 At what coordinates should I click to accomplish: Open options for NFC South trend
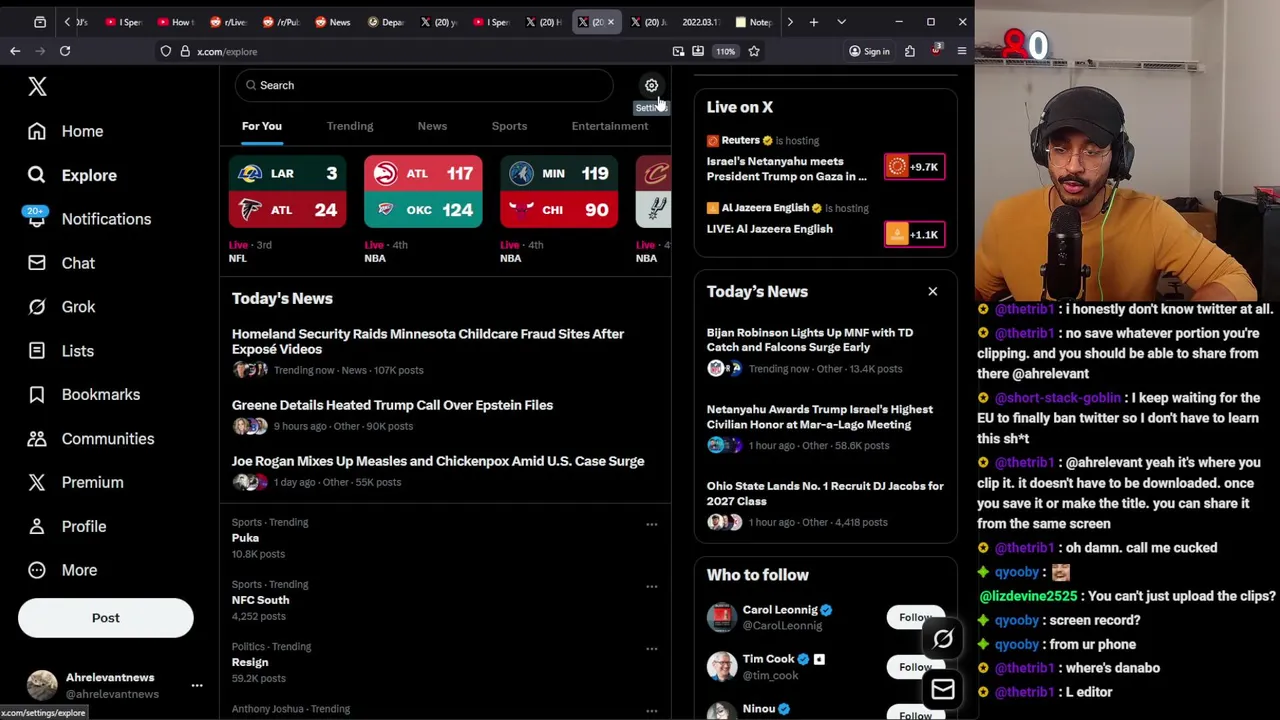coord(651,586)
